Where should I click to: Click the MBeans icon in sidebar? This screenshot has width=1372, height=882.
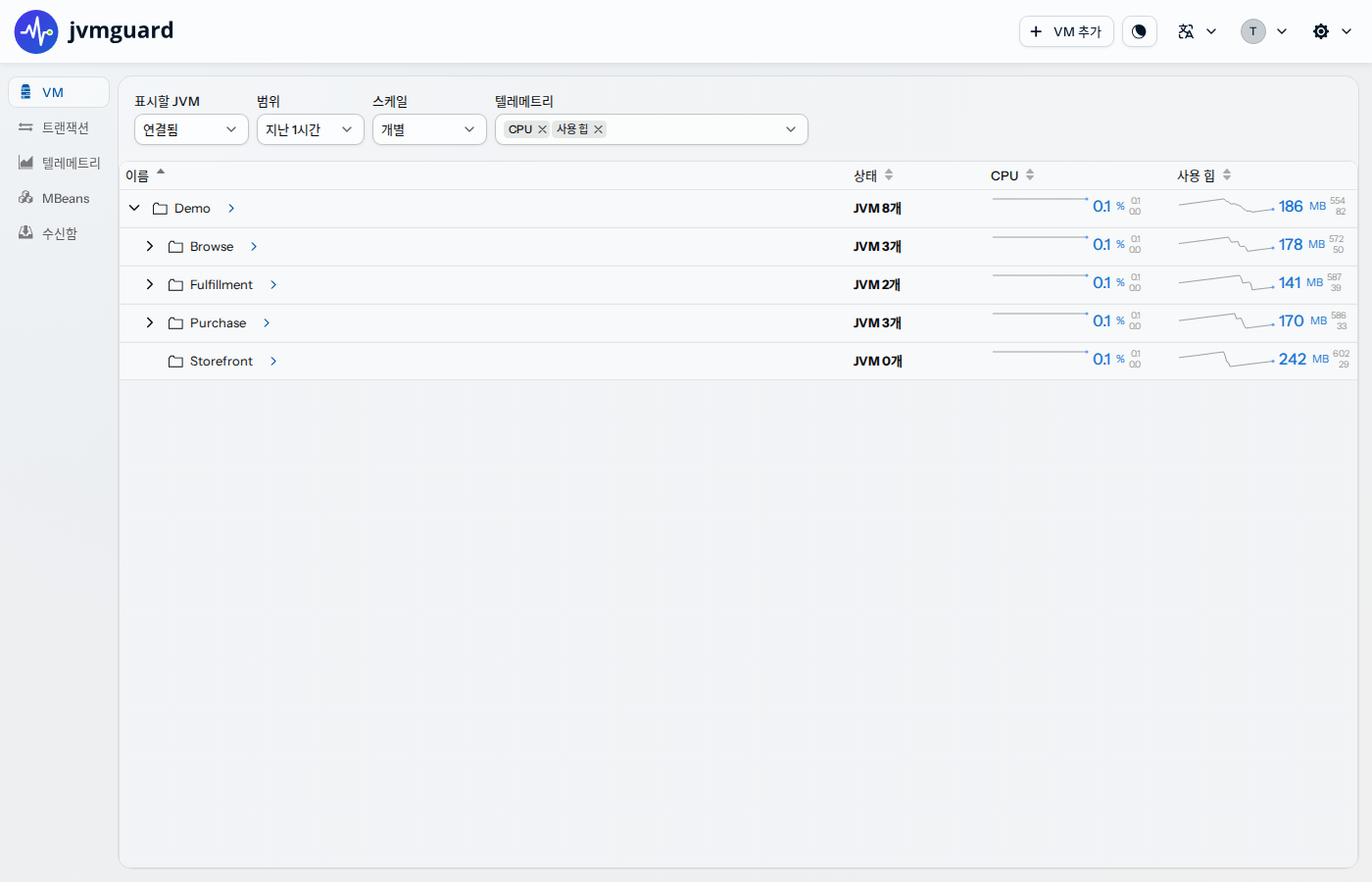point(25,198)
